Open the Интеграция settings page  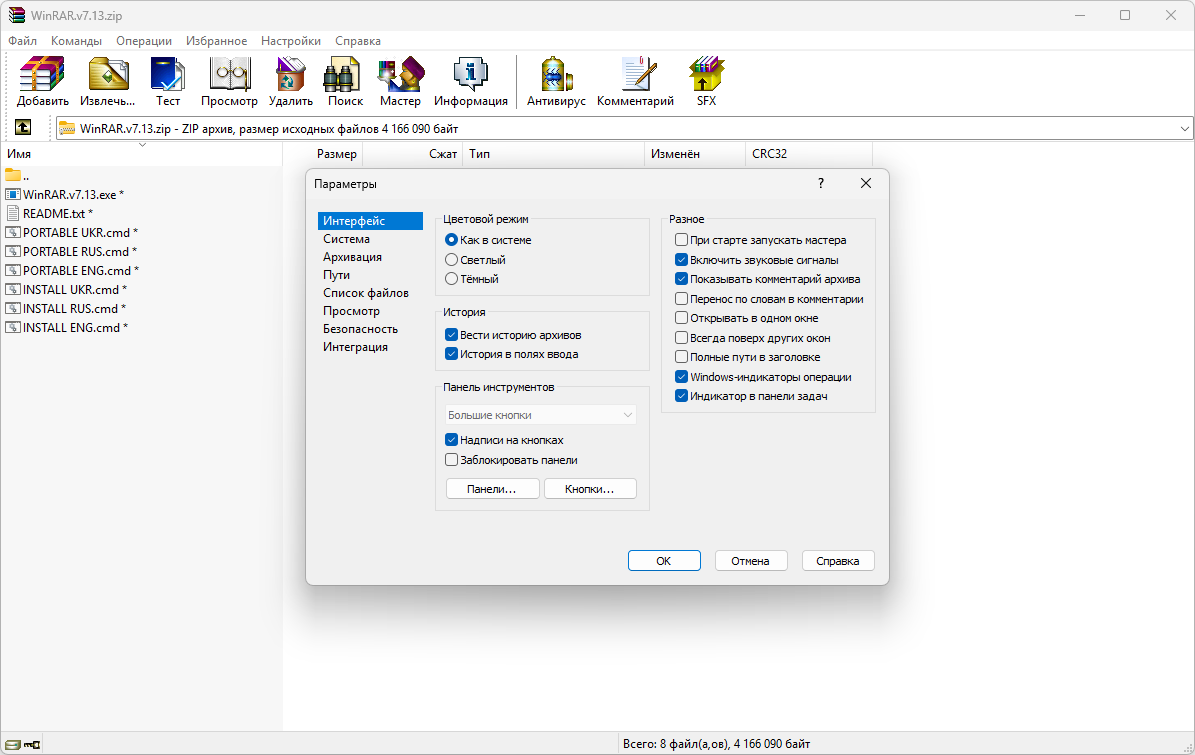[x=370, y=347]
